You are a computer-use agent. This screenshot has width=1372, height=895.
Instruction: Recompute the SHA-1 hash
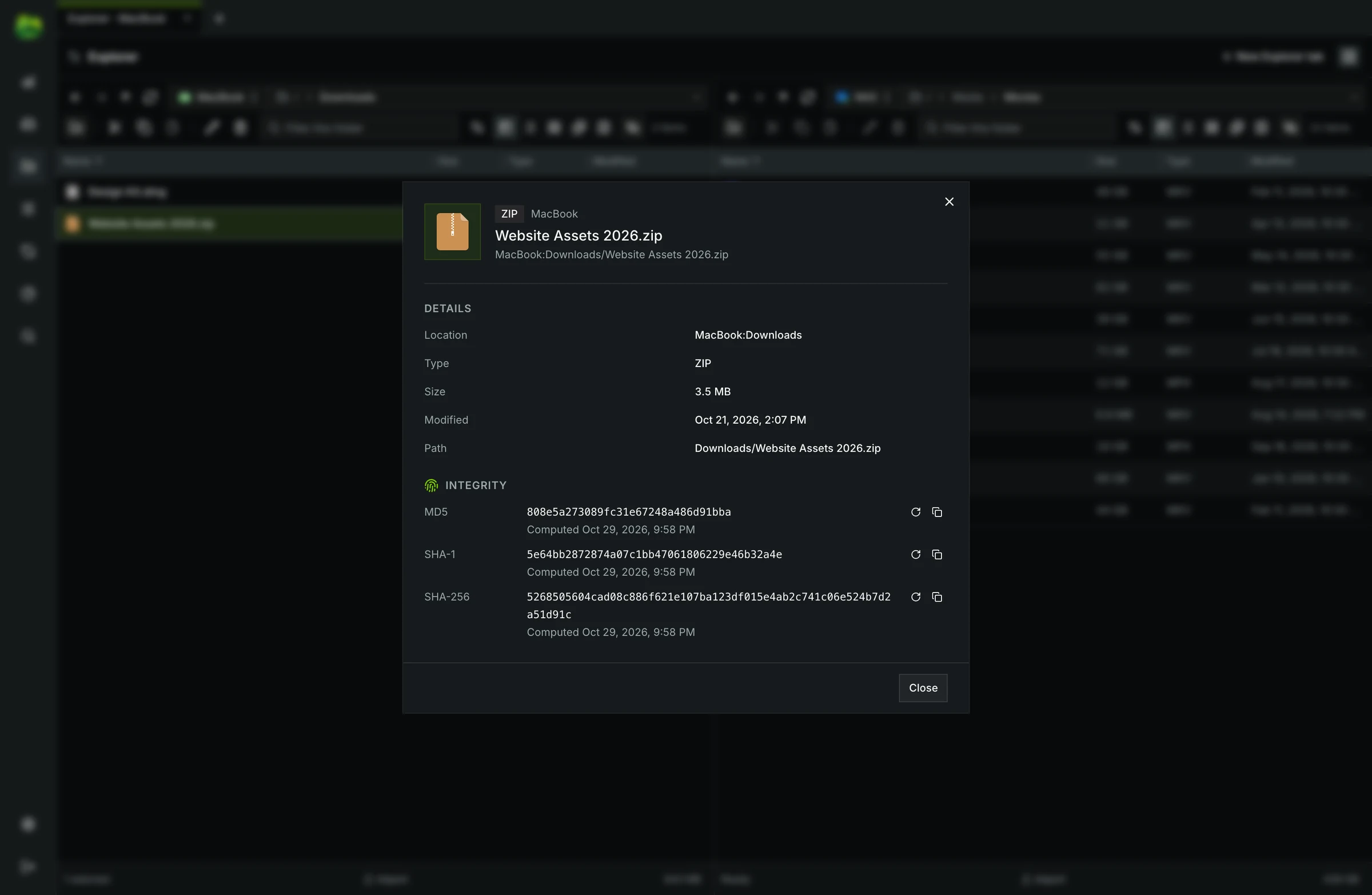click(915, 554)
